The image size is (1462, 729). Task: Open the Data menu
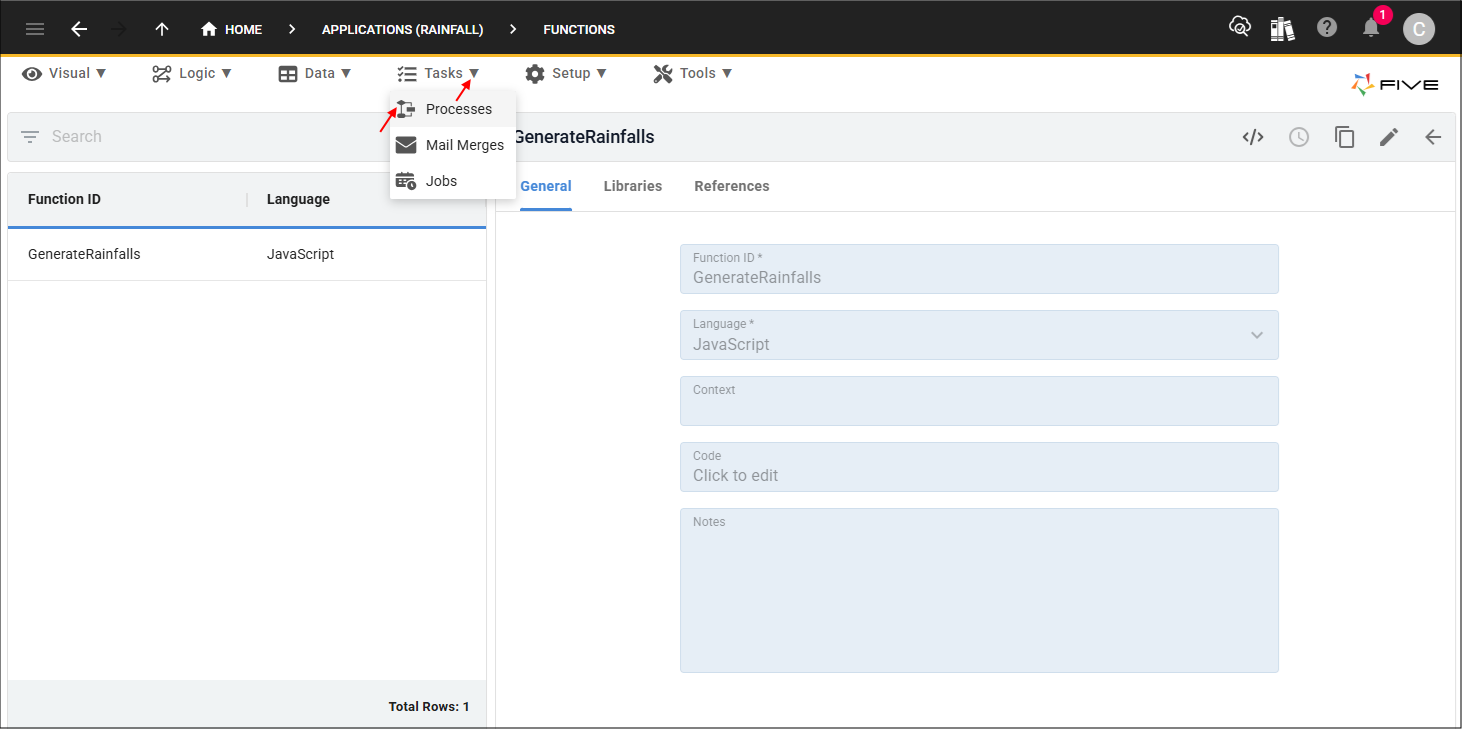coord(315,73)
